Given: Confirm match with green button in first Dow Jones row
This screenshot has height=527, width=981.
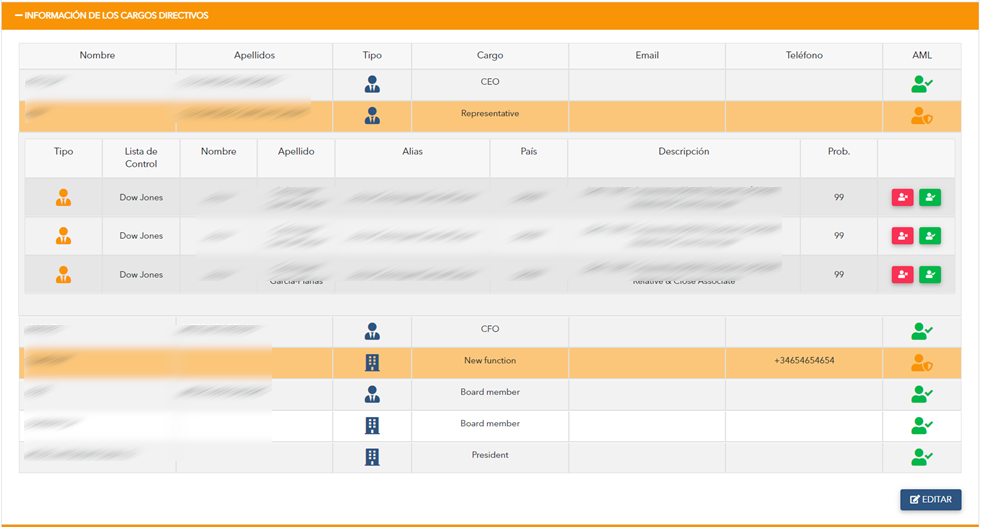Looking at the screenshot, I should (930, 198).
